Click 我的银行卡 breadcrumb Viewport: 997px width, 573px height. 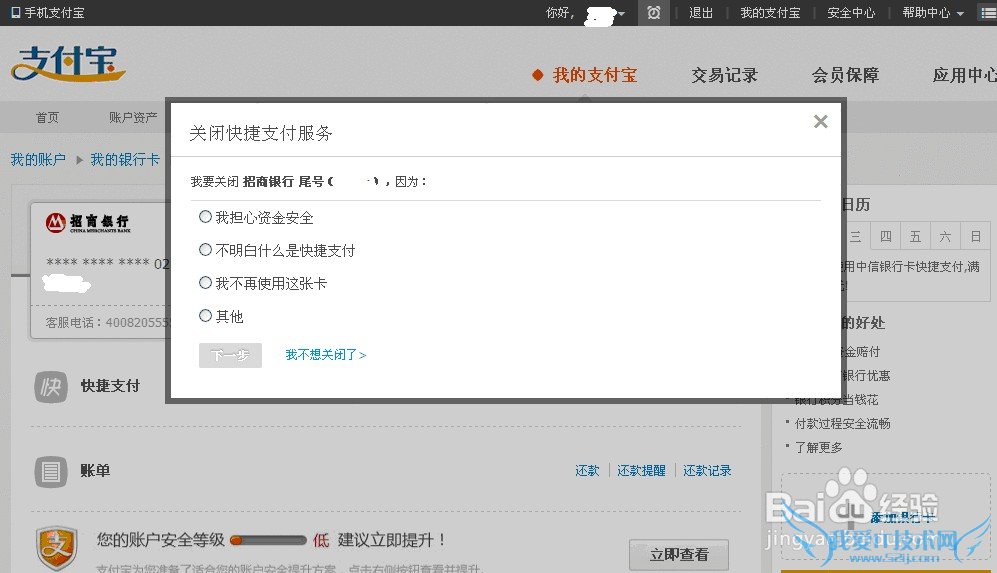tap(125, 160)
